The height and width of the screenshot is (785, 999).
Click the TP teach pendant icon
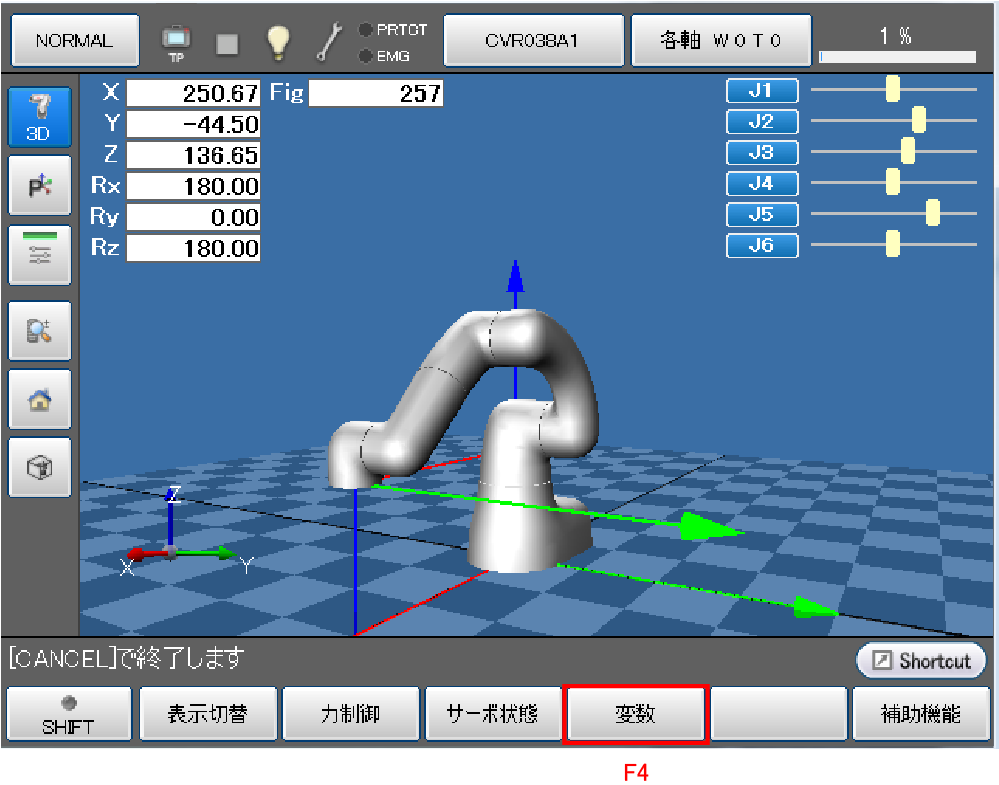click(x=175, y=41)
